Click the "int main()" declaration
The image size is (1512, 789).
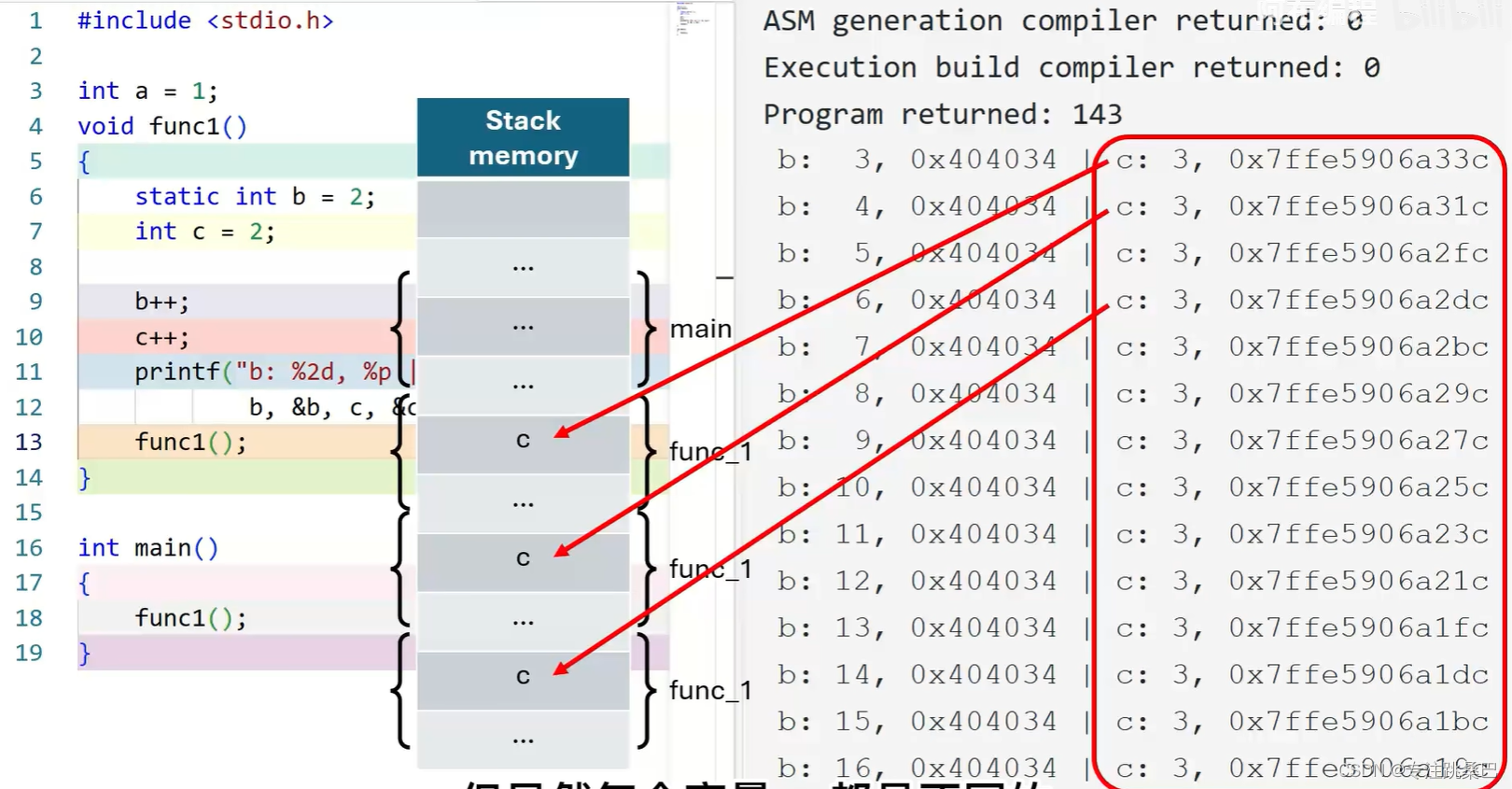[148, 547]
